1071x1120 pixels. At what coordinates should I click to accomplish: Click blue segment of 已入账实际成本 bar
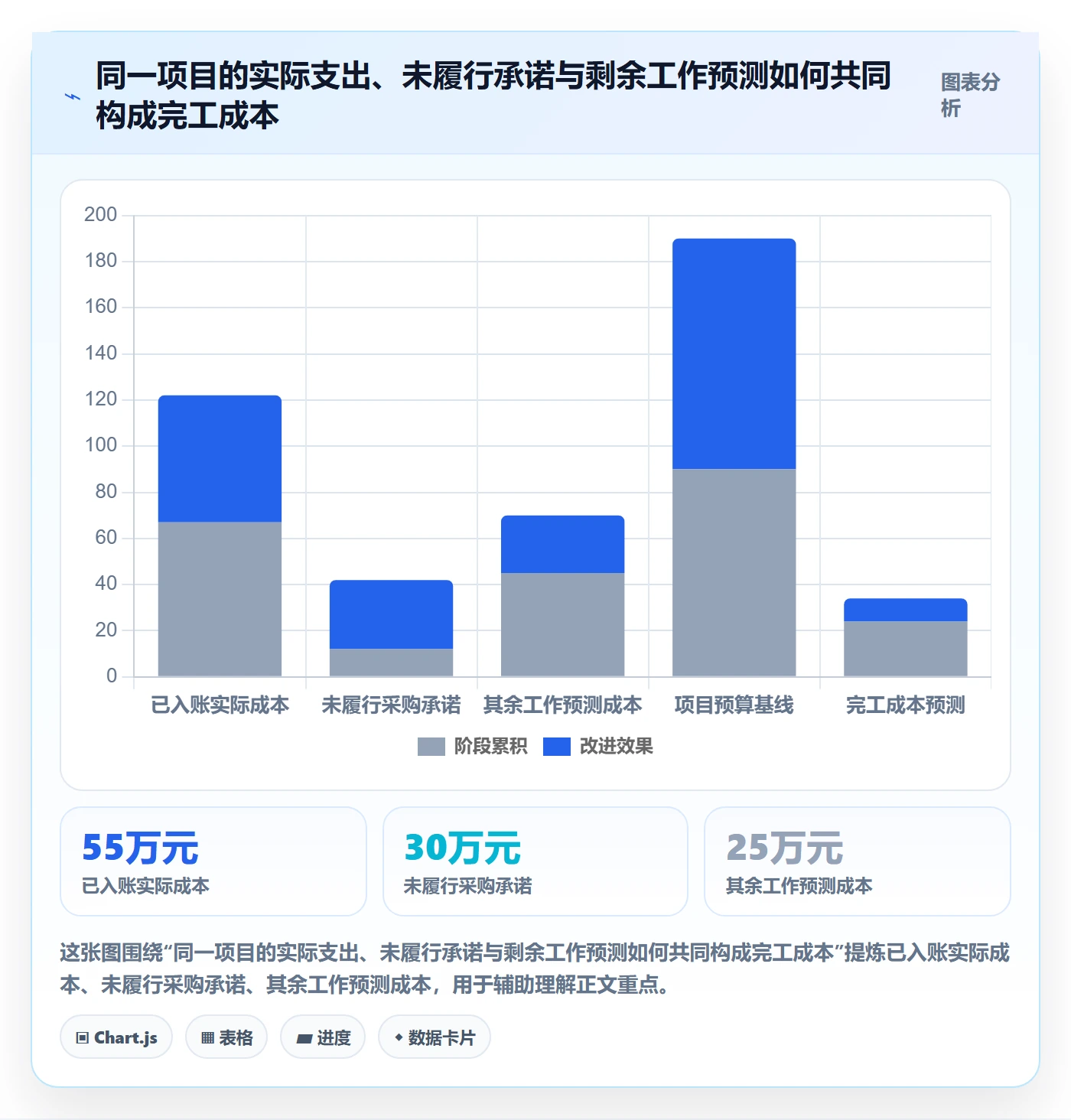(x=220, y=459)
